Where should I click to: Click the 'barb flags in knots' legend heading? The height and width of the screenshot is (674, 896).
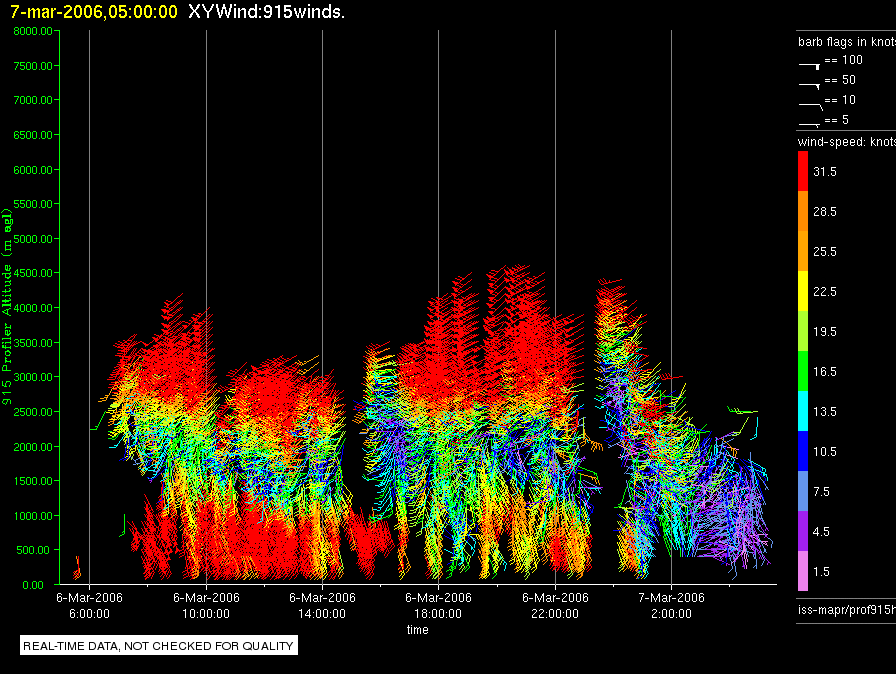[x=847, y=42]
